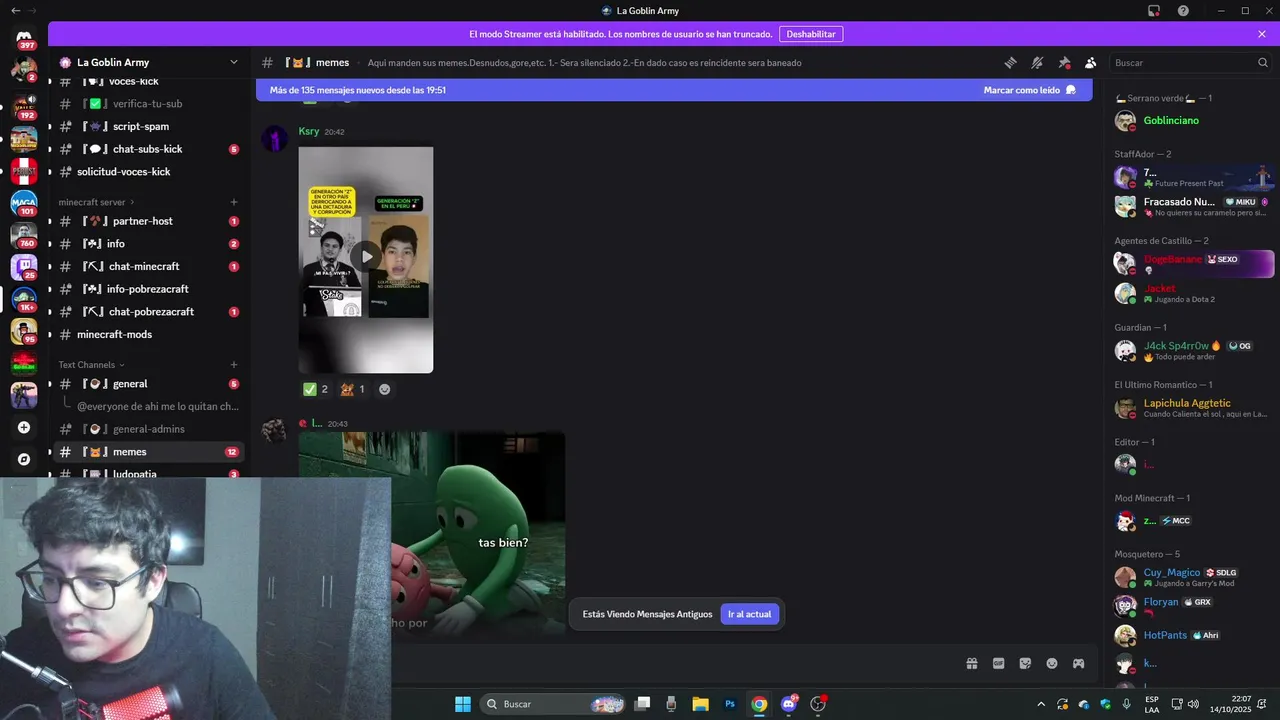Open the GIF picker icon
This screenshot has width=1280, height=720.
pos(998,663)
